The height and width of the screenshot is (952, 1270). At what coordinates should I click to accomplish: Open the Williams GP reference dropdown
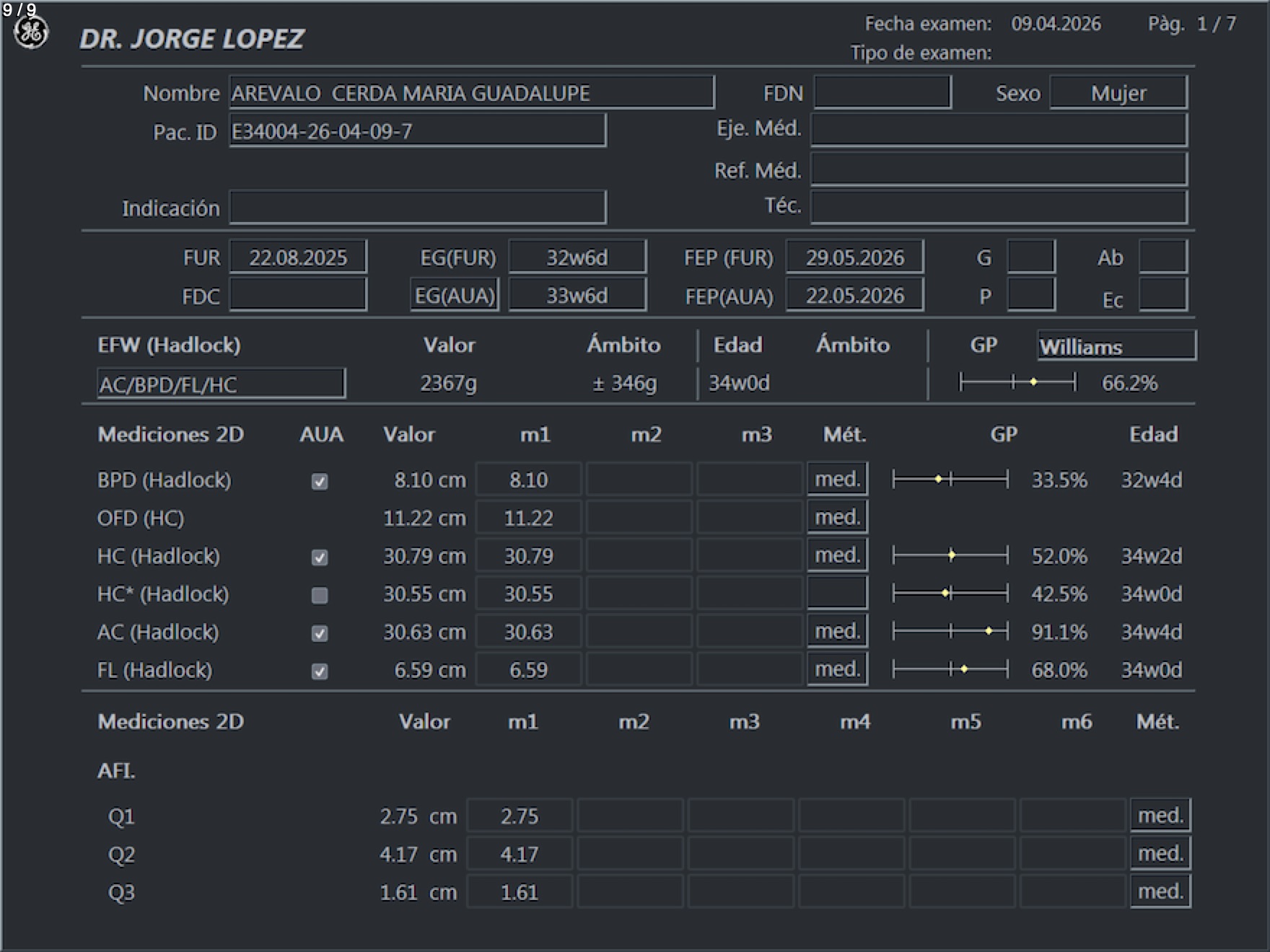click(x=1116, y=346)
